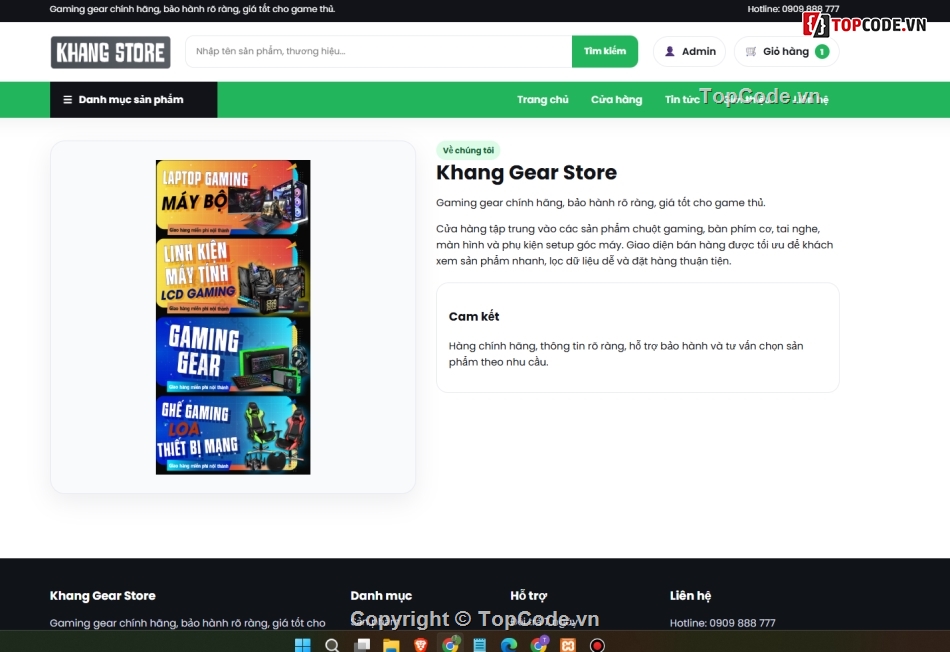The width and height of the screenshot is (950, 652).
Task: Click the footer Hỗ trợ heading
Action: pyautogui.click(x=528, y=596)
